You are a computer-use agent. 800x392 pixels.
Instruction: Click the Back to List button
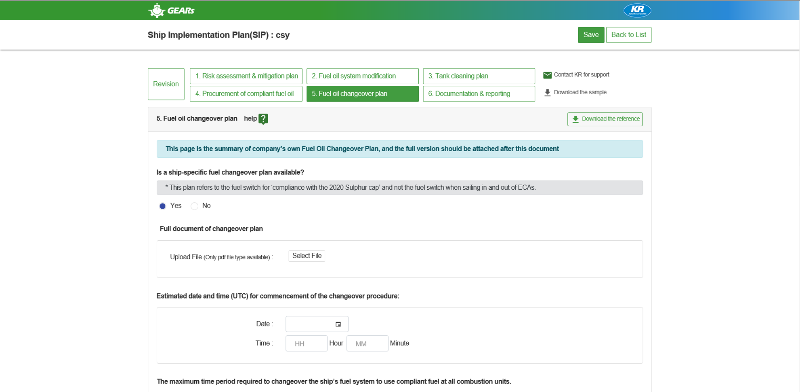[629, 35]
